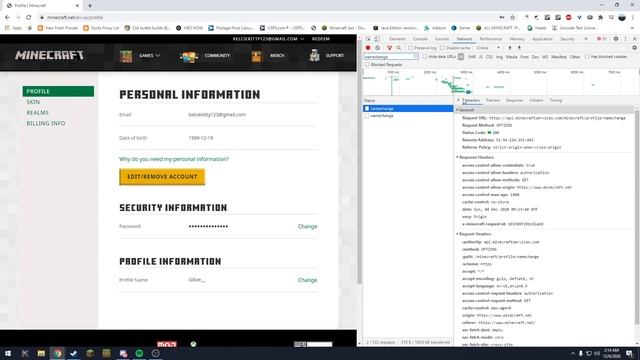
Task: Enable Preserve log checkbox
Action: pos(411,48)
